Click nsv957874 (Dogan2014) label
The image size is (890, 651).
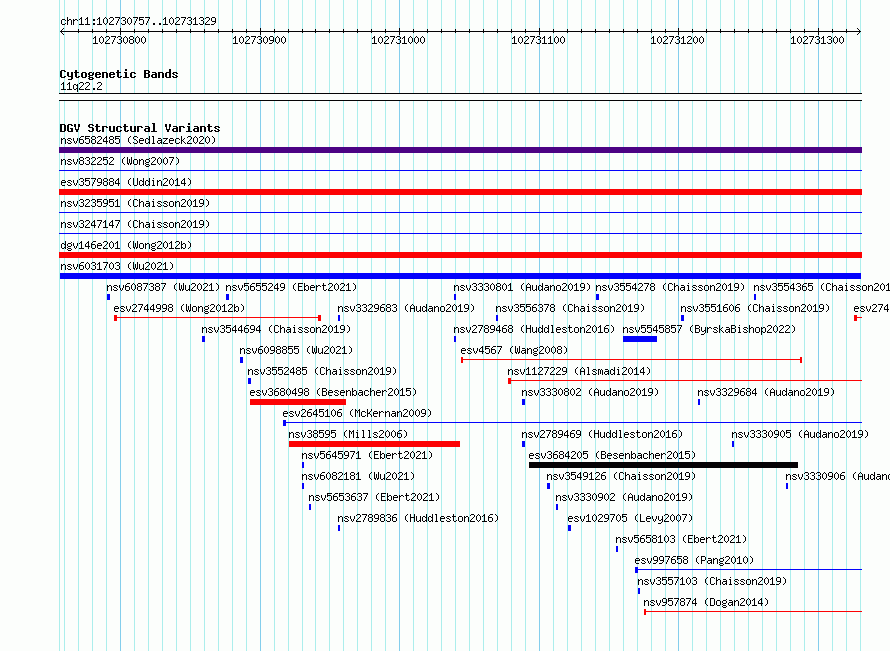coord(706,602)
